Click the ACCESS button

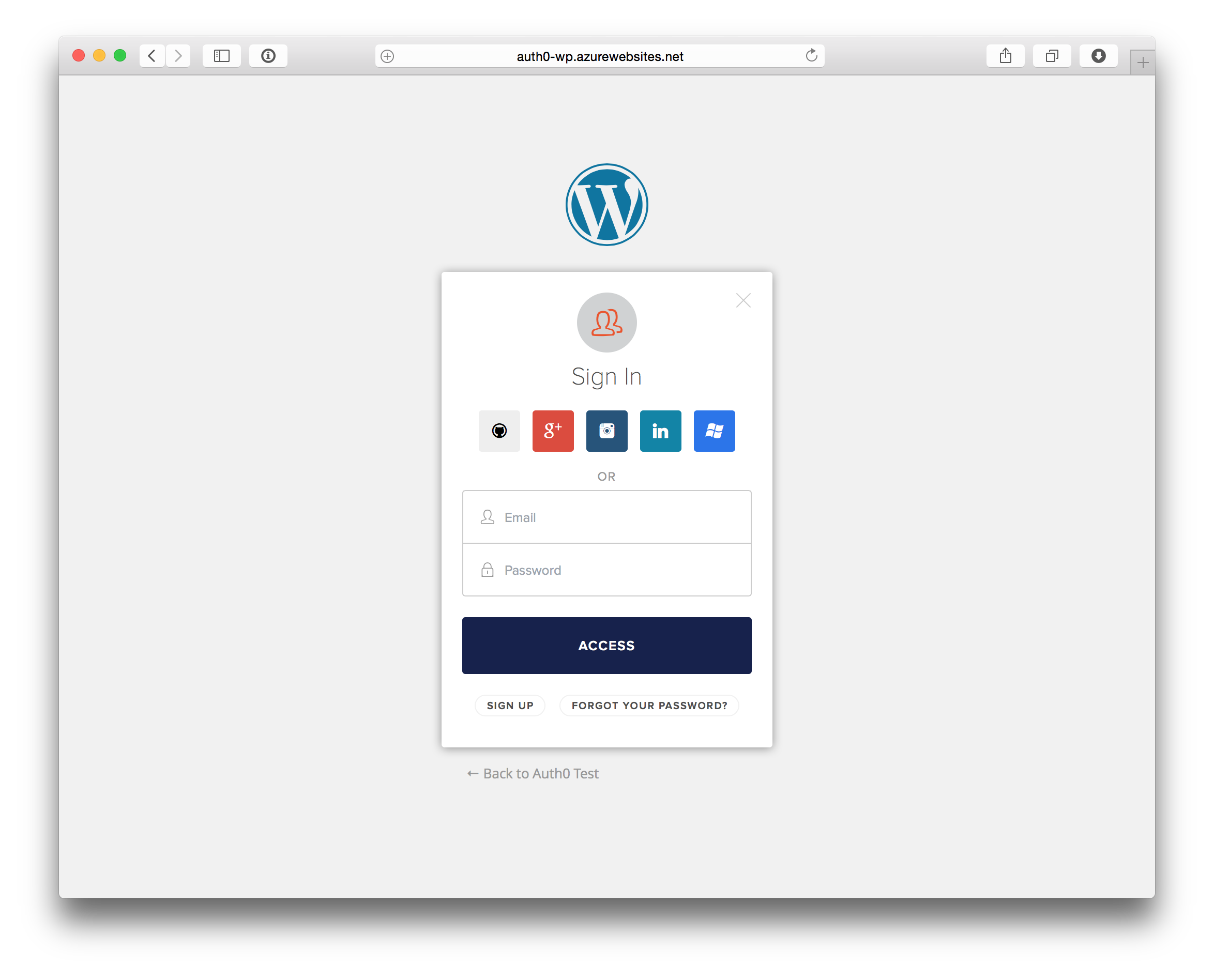[x=607, y=645]
